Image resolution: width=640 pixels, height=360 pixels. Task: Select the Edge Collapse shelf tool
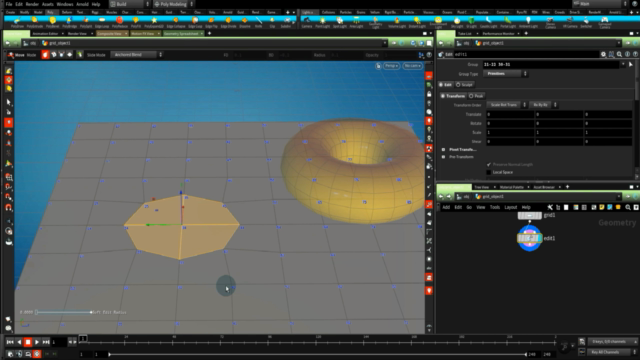tap(176, 22)
